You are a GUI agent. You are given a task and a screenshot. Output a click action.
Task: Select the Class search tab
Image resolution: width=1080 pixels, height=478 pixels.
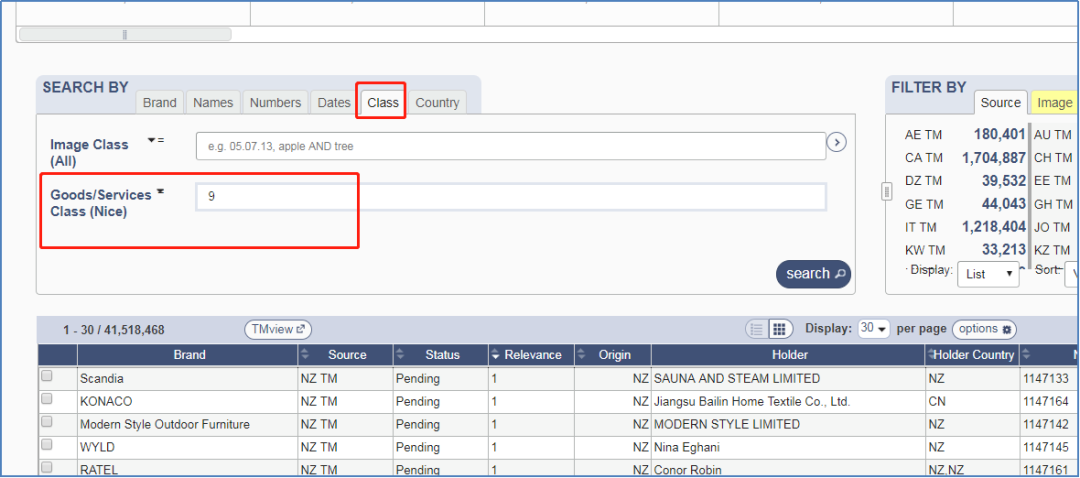pos(383,103)
